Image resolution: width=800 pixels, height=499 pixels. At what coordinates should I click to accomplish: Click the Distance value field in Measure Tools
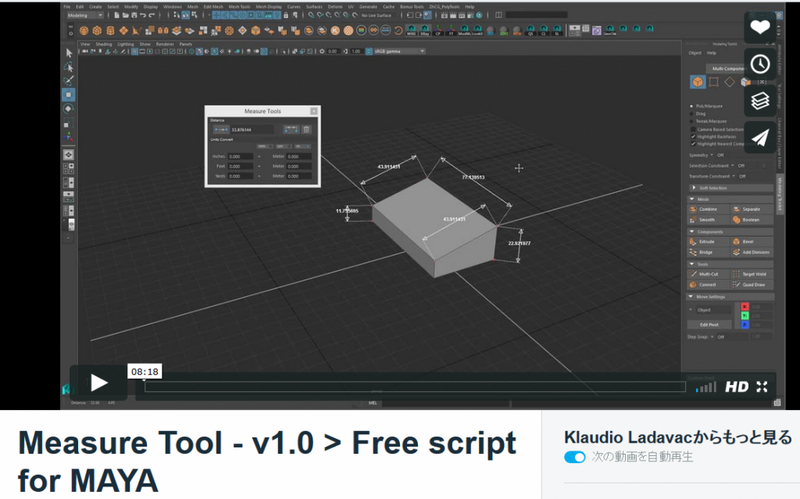click(x=252, y=130)
